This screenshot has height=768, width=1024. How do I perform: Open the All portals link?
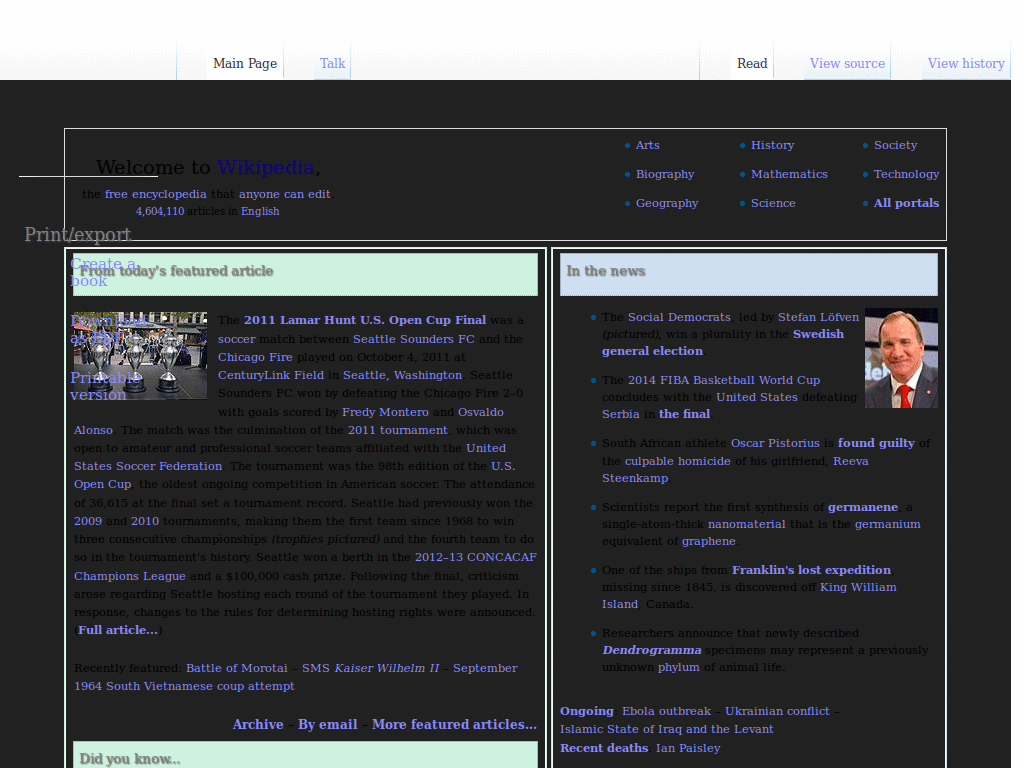pos(906,203)
